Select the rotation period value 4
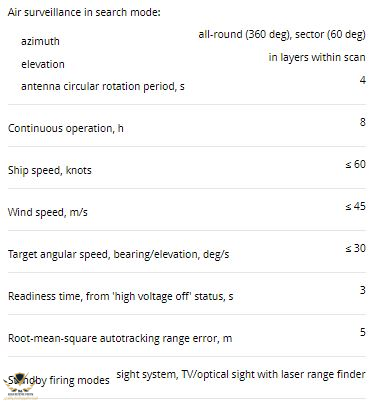 (363, 80)
